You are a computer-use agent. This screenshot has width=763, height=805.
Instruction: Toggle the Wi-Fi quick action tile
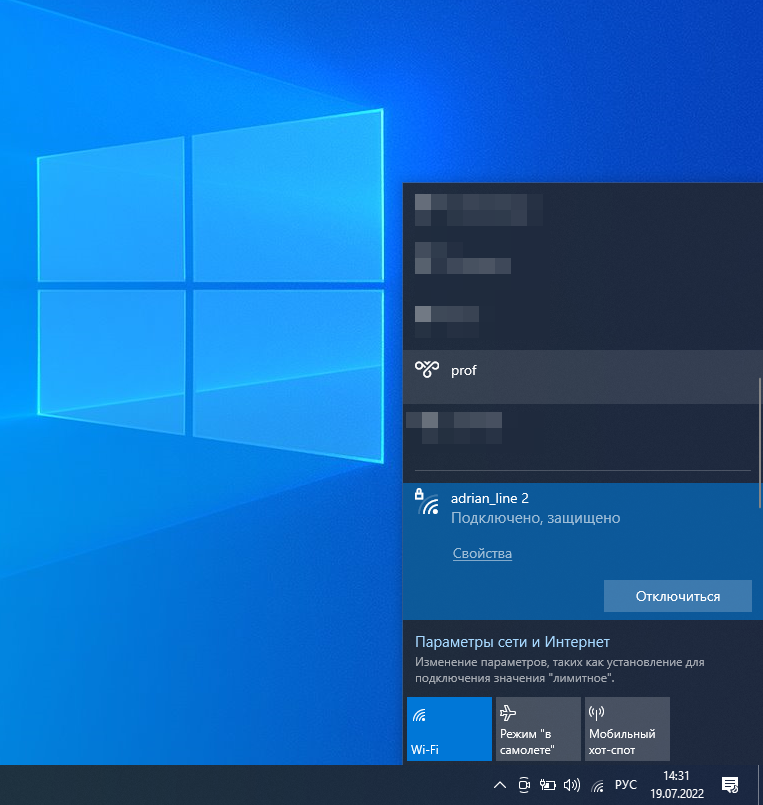pos(449,729)
